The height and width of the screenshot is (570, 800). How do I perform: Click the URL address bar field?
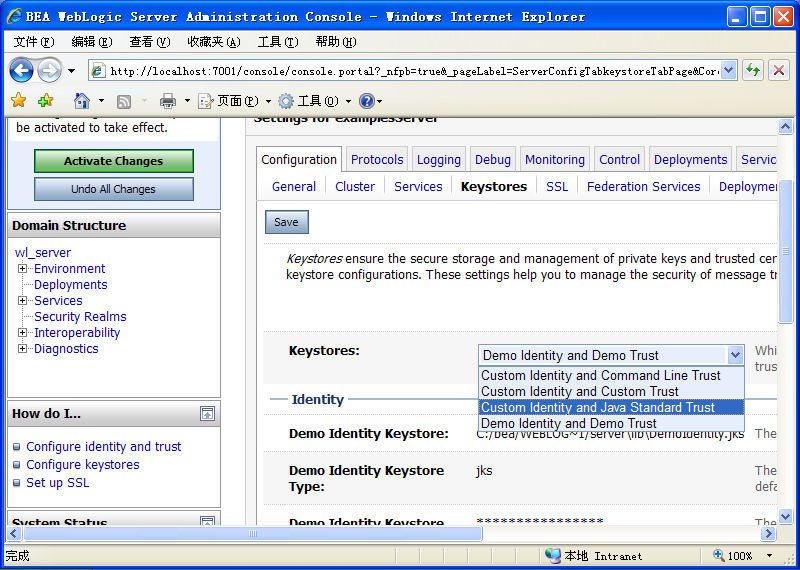point(410,71)
